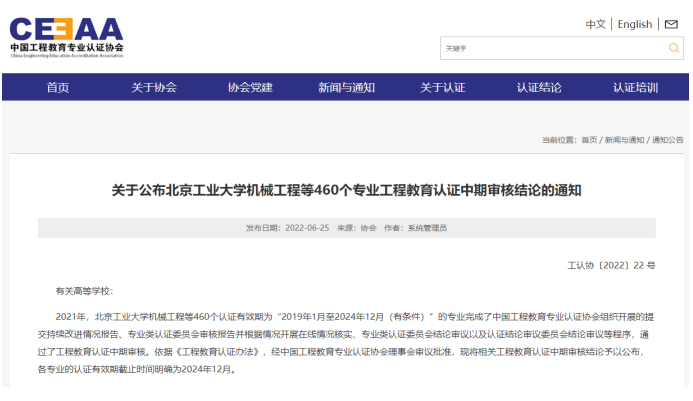Switch language to English
Viewport: 693px width, 401px height.
634,24
